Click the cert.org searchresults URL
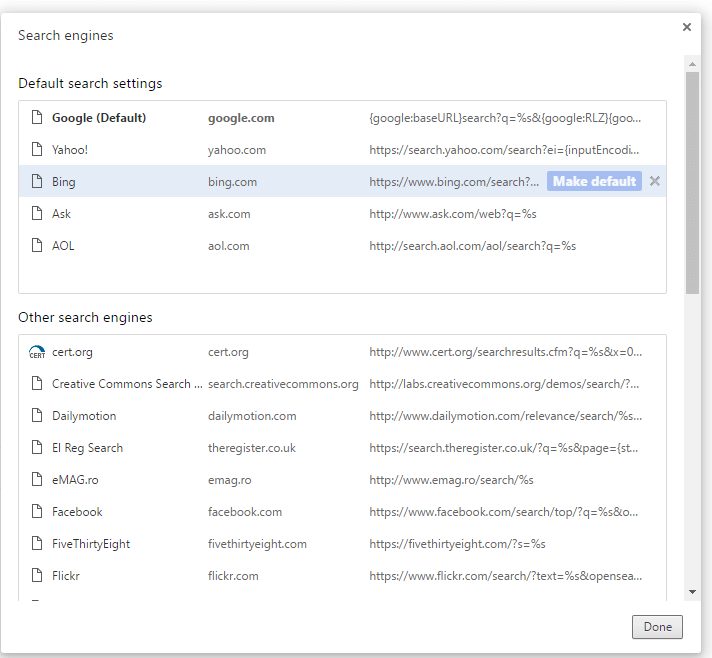This screenshot has height=658, width=712. 505,352
